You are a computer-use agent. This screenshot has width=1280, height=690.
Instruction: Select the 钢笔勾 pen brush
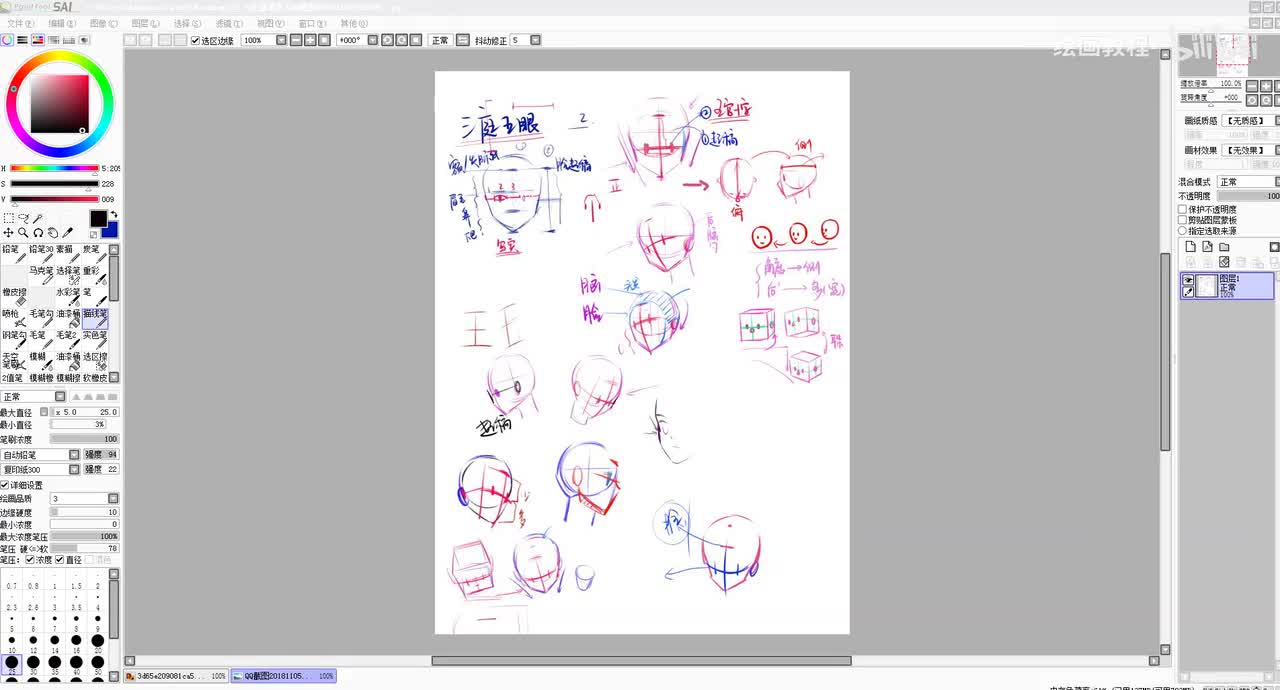pyautogui.click(x=14, y=342)
